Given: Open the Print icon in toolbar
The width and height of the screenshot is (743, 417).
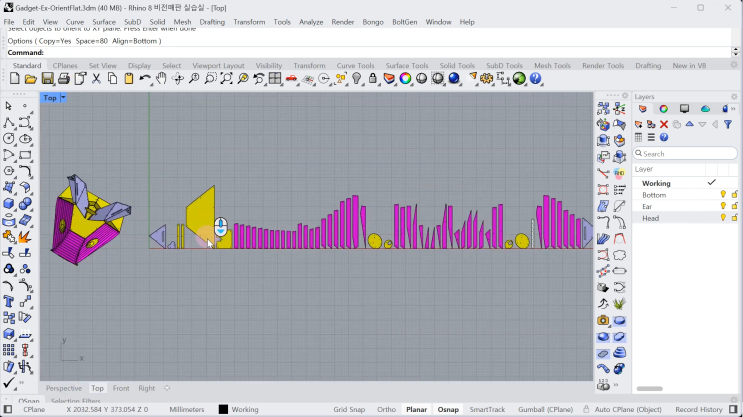Looking at the screenshot, I should (63, 79).
